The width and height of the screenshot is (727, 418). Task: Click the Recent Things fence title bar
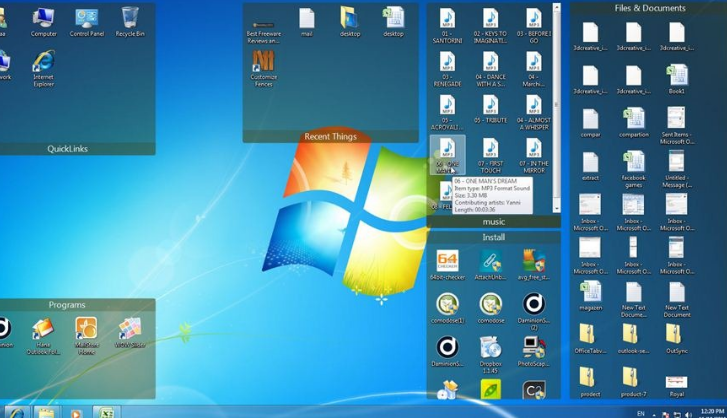click(331, 136)
